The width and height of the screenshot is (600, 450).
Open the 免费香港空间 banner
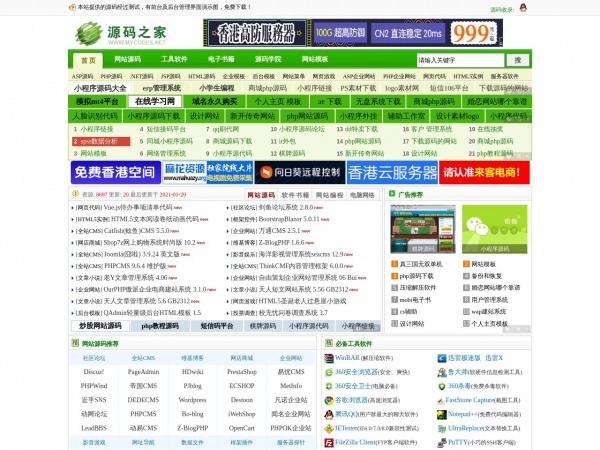pyautogui.click(x=115, y=172)
